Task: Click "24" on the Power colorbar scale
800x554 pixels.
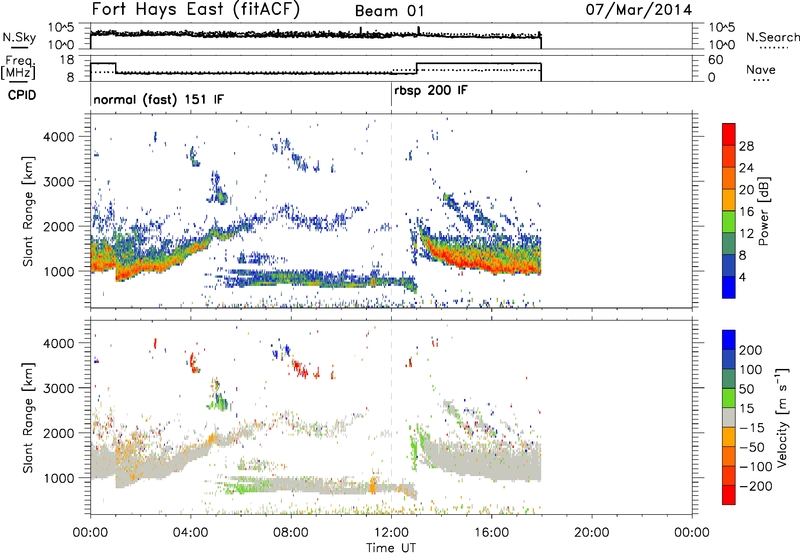Action: [x=746, y=168]
